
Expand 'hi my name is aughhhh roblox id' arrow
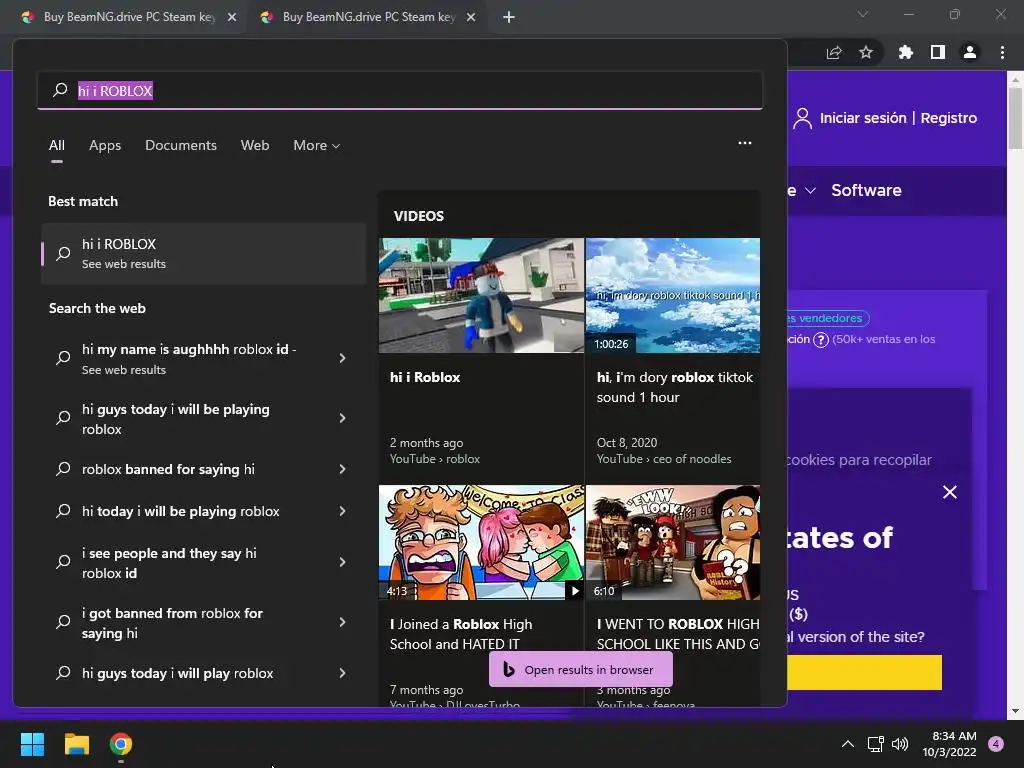(x=342, y=358)
